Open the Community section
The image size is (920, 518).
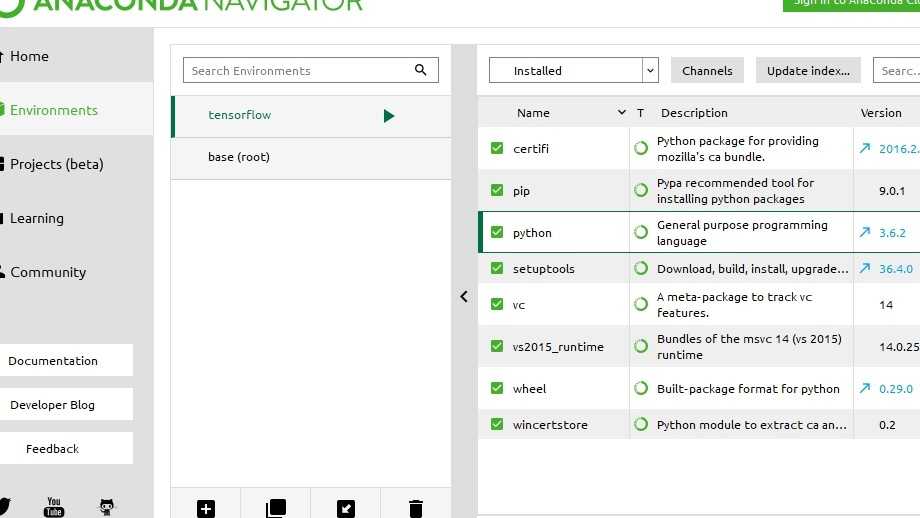48,272
